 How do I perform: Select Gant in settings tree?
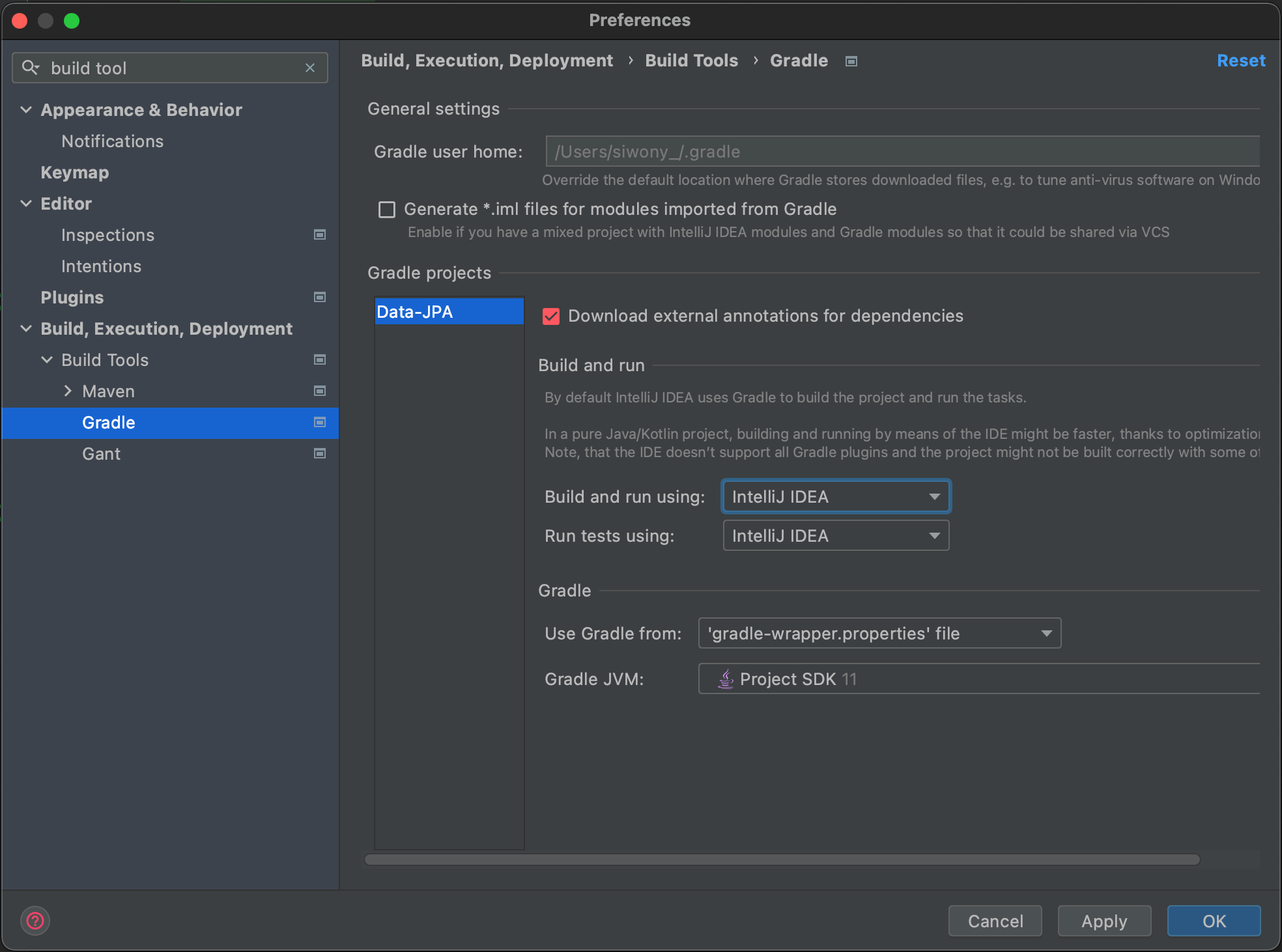102,454
